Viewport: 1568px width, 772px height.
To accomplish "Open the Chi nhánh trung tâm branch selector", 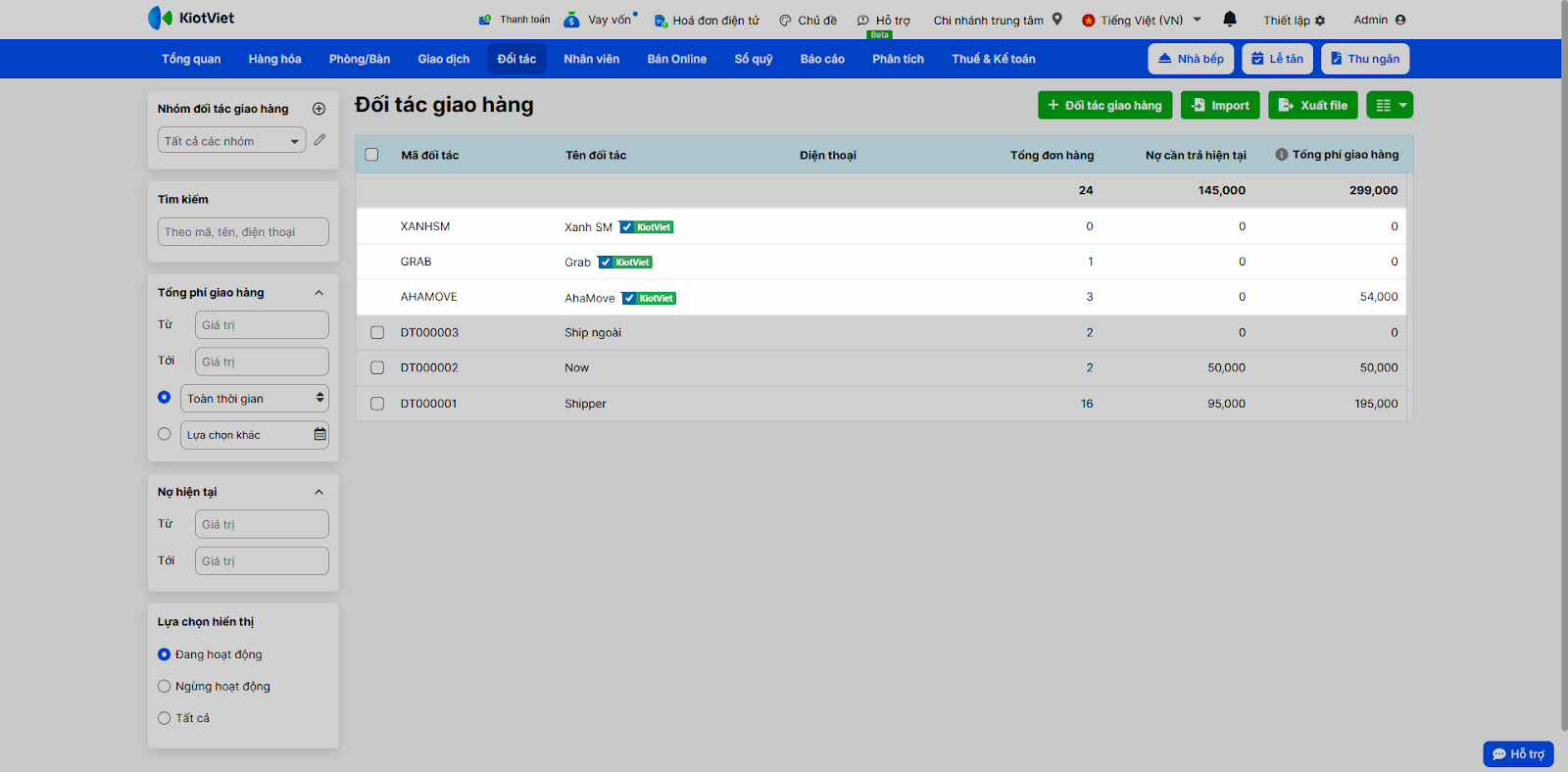I will (x=998, y=20).
